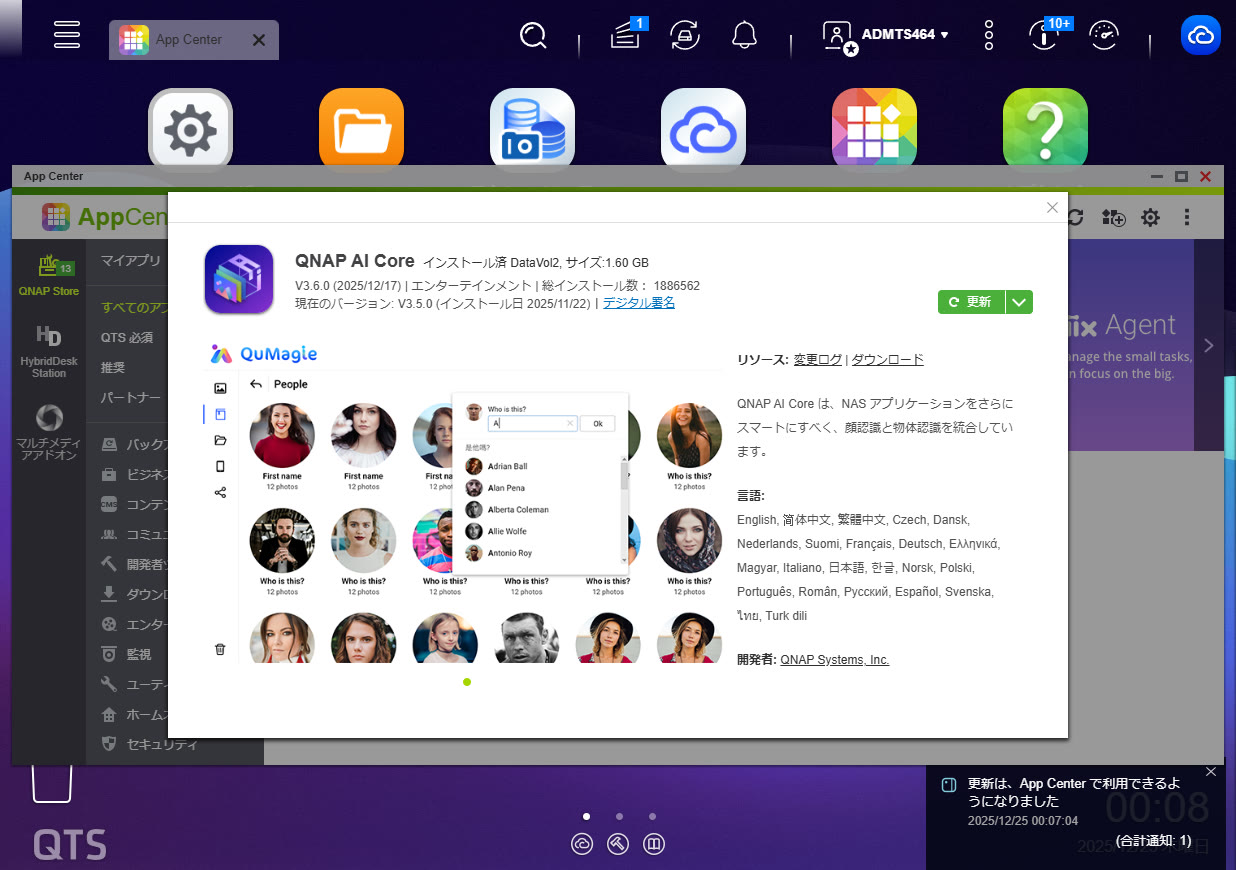The width and height of the screenshot is (1236, 870).
Task: Open the Help Center question mark icon
Action: 1045,130
